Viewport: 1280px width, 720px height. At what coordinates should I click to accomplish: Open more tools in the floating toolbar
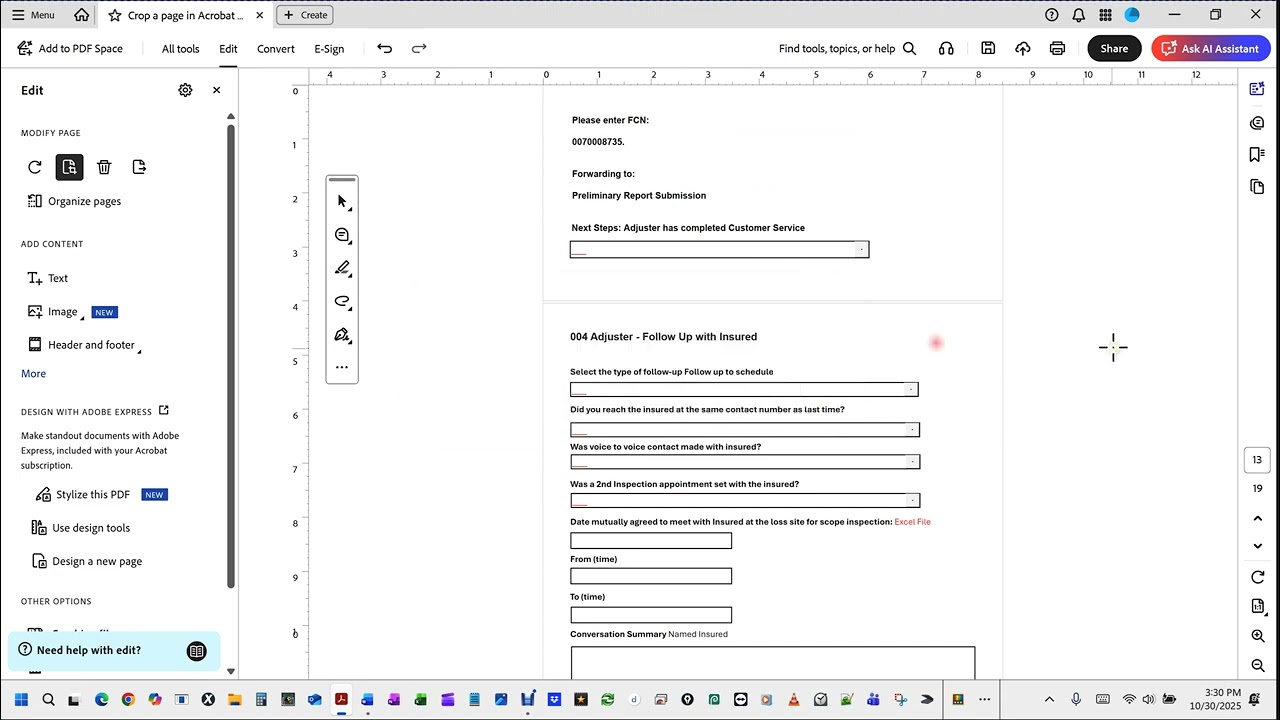(x=342, y=367)
